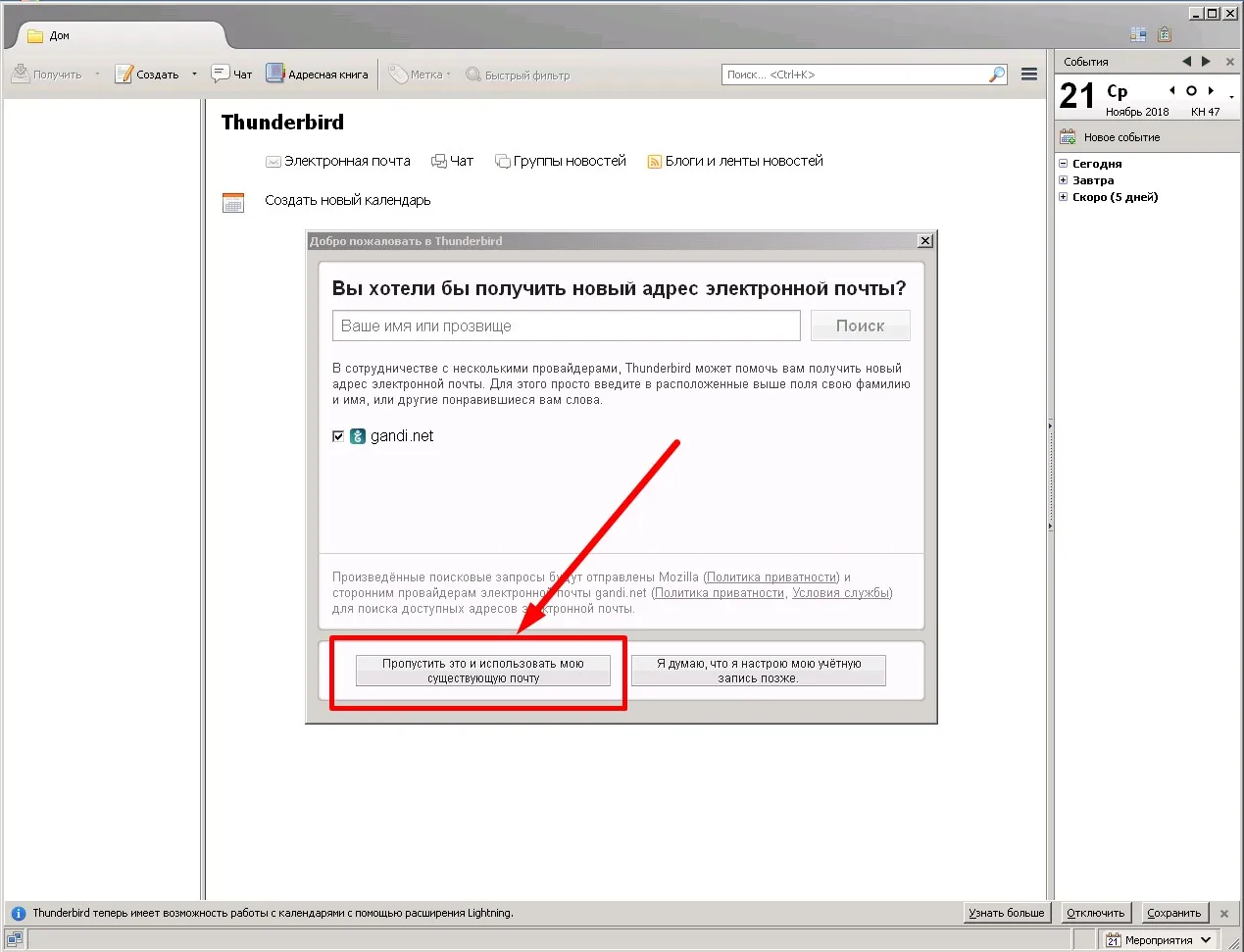Click the Ноябрь 2018 label
Image resolution: width=1244 pixels, height=952 pixels.
pyautogui.click(x=1137, y=112)
